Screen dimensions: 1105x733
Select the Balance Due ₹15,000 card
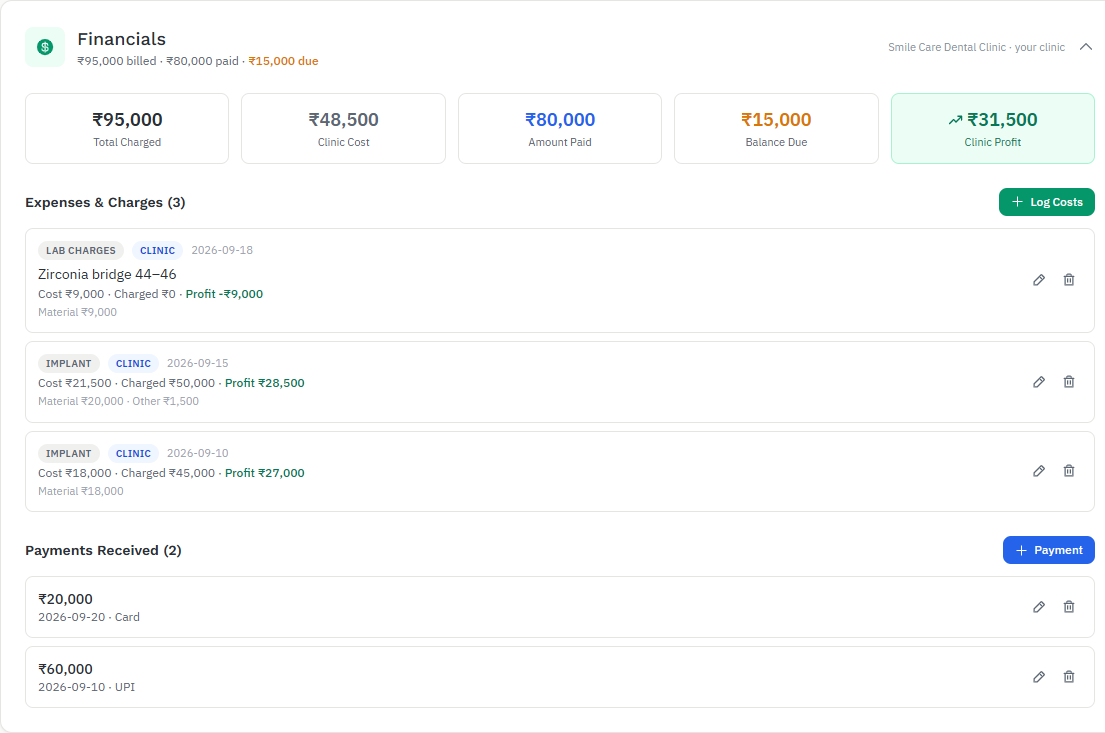click(x=776, y=128)
